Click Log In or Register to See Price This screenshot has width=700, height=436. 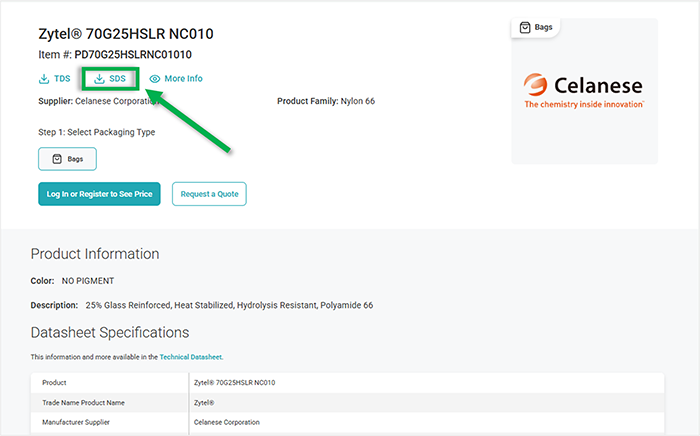(99, 194)
